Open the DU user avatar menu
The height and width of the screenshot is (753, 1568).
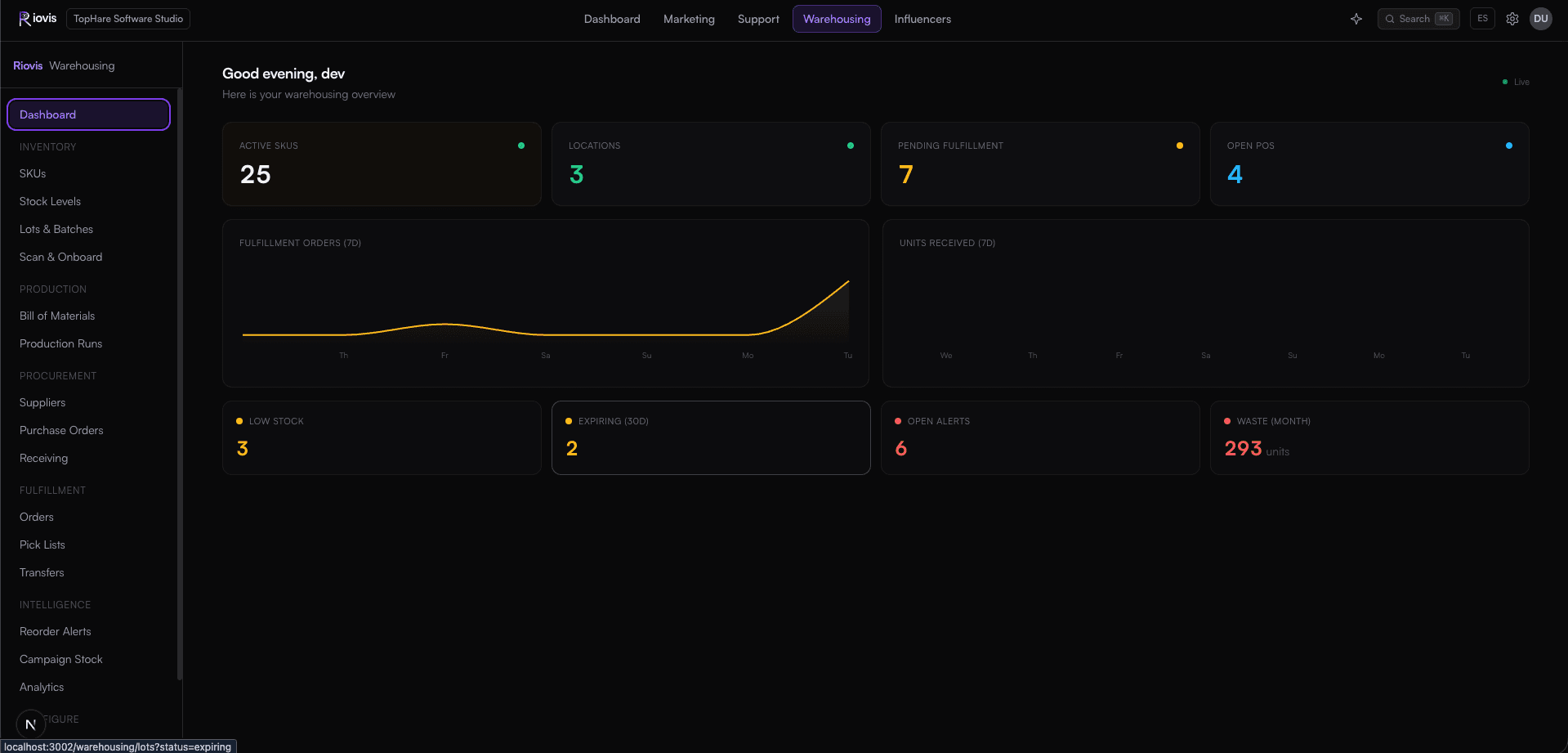click(1541, 19)
